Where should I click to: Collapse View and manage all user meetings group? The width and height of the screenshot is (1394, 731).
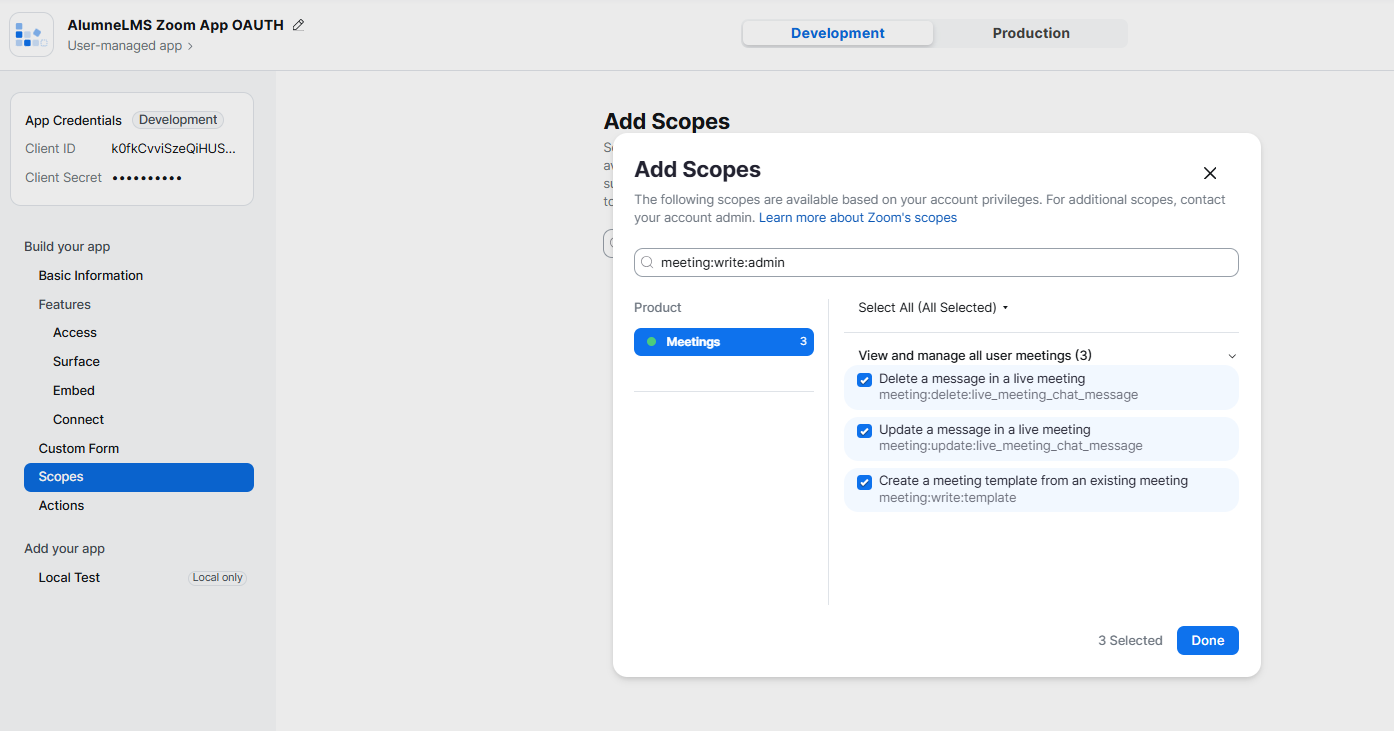click(x=1232, y=356)
